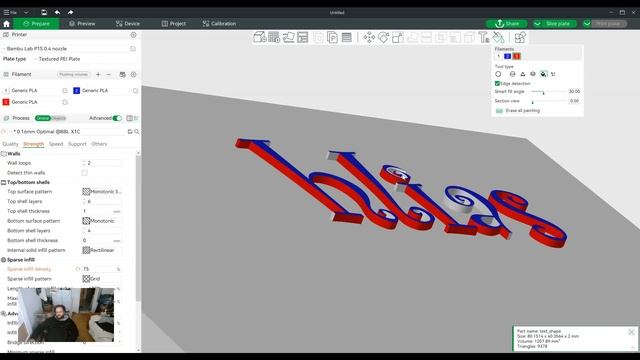Toggle the Edge detection checkbox
This screenshot has width=640, height=360.
click(x=497, y=83)
